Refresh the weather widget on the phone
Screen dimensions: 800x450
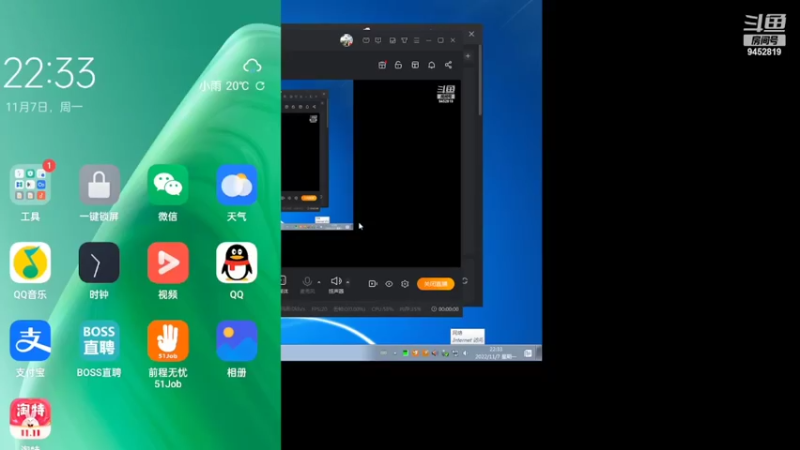click(260, 86)
